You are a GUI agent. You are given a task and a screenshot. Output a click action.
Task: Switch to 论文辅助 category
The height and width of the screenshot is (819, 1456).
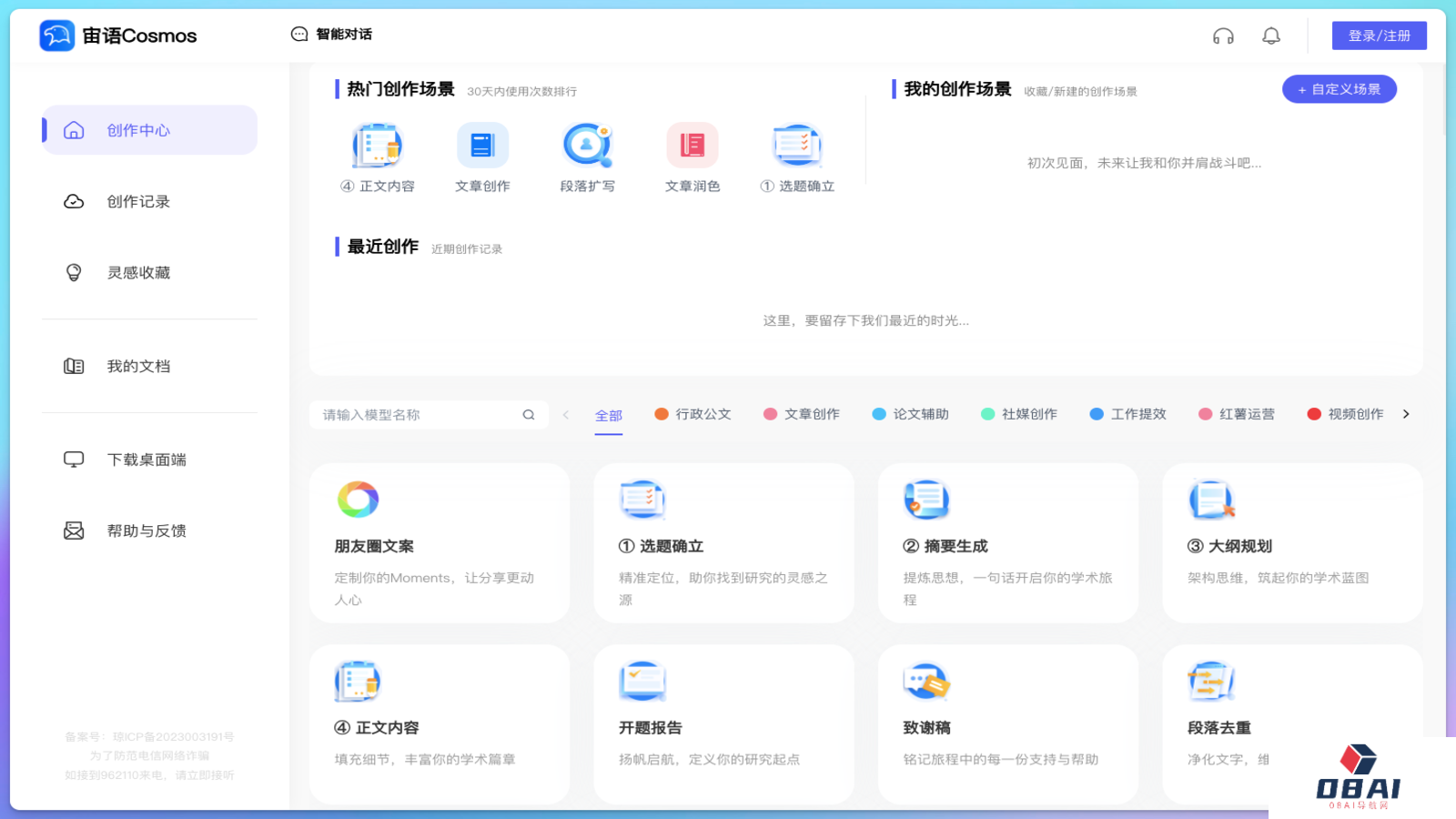pos(911,414)
